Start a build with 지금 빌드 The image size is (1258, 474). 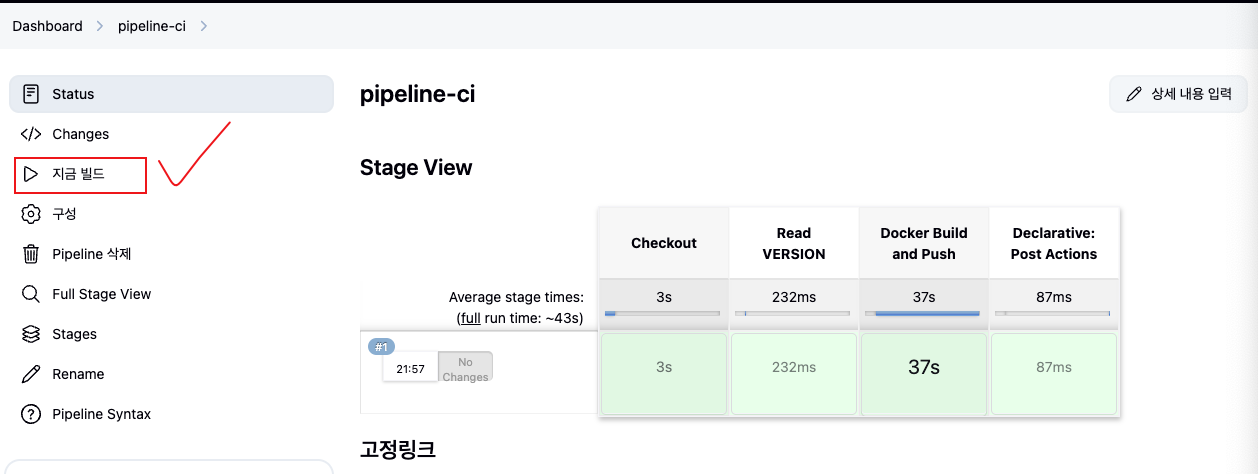171,174
